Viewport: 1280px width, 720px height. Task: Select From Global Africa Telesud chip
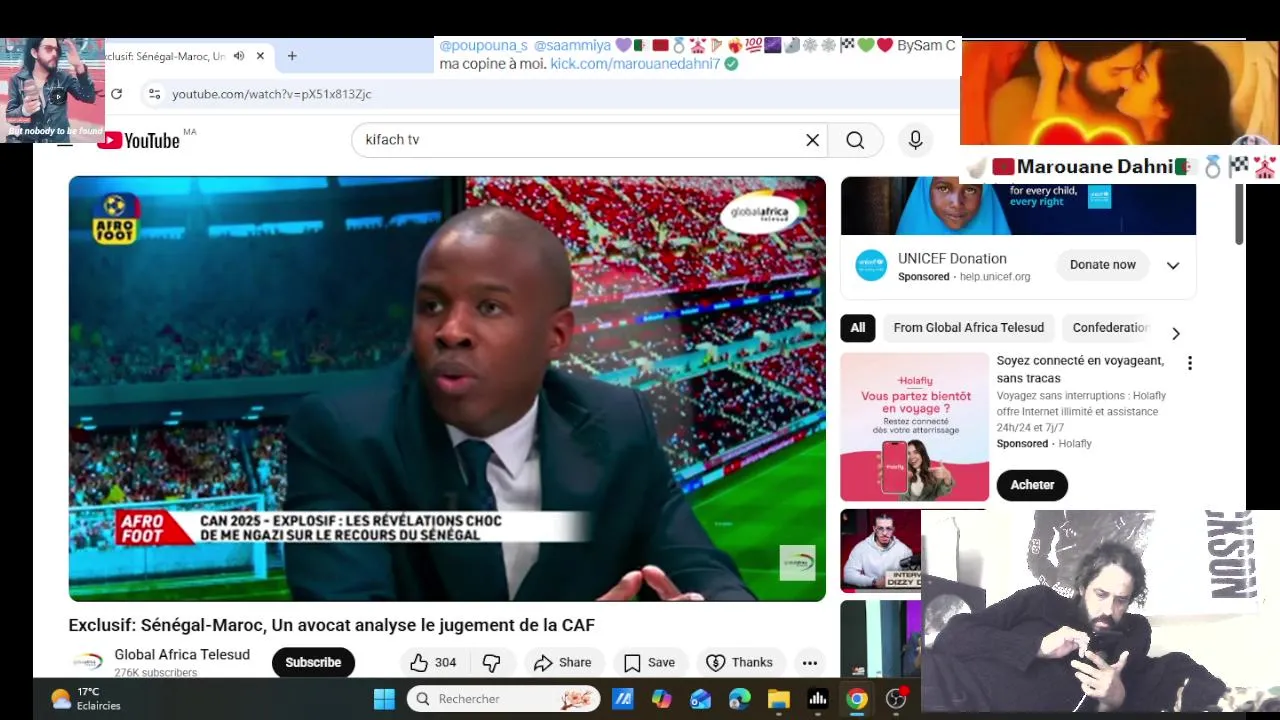click(969, 328)
